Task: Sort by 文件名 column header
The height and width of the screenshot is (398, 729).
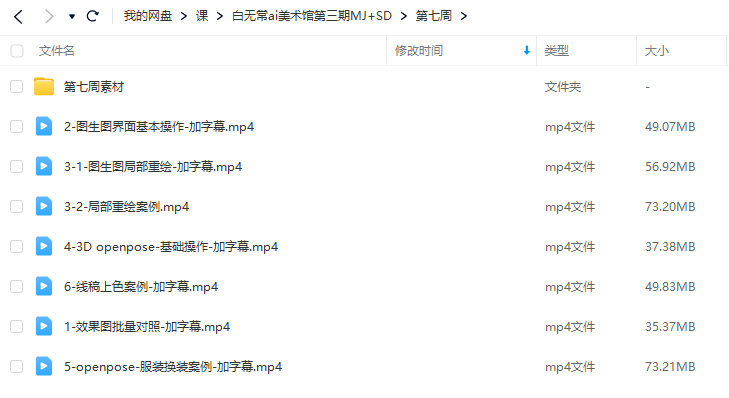Action: click(56, 51)
